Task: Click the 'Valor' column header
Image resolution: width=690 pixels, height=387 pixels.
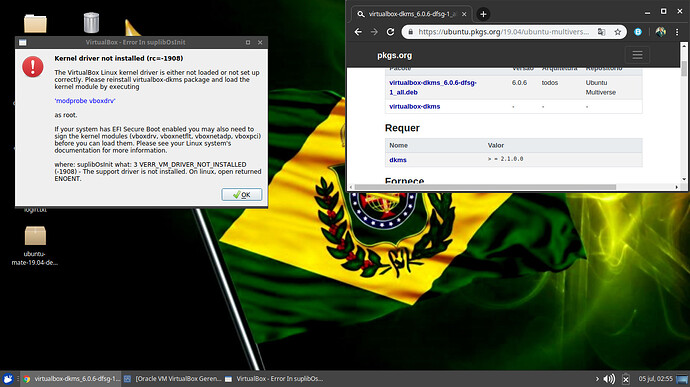Action: point(495,145)
